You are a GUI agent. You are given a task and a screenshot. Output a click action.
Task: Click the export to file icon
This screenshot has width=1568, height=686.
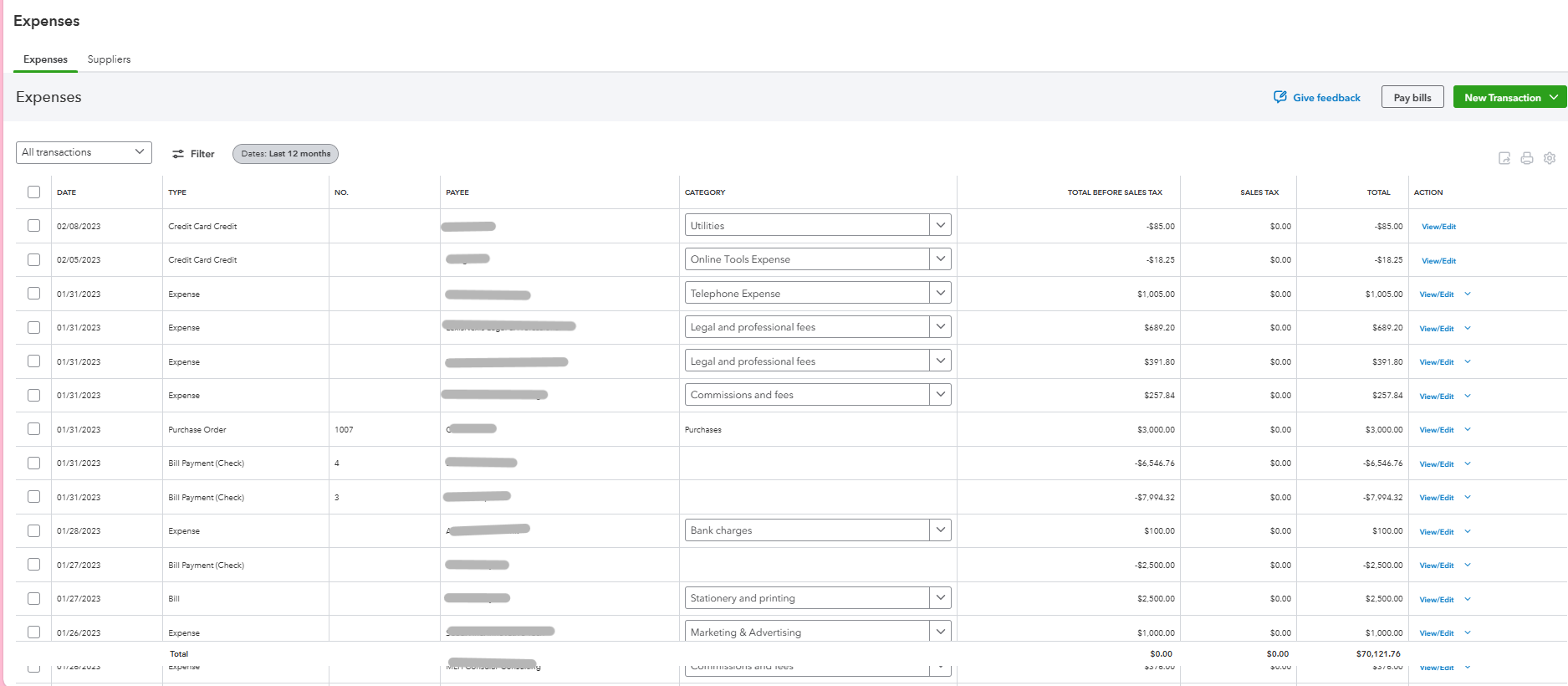point(1504,158)
